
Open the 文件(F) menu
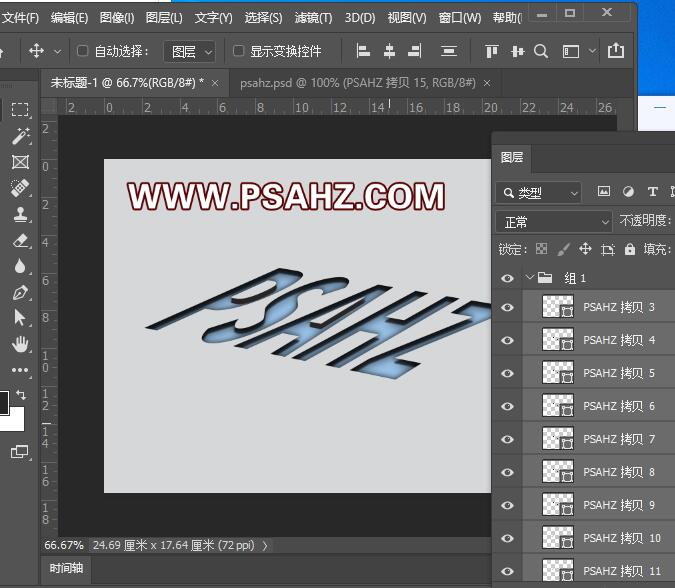click(20, 18)
